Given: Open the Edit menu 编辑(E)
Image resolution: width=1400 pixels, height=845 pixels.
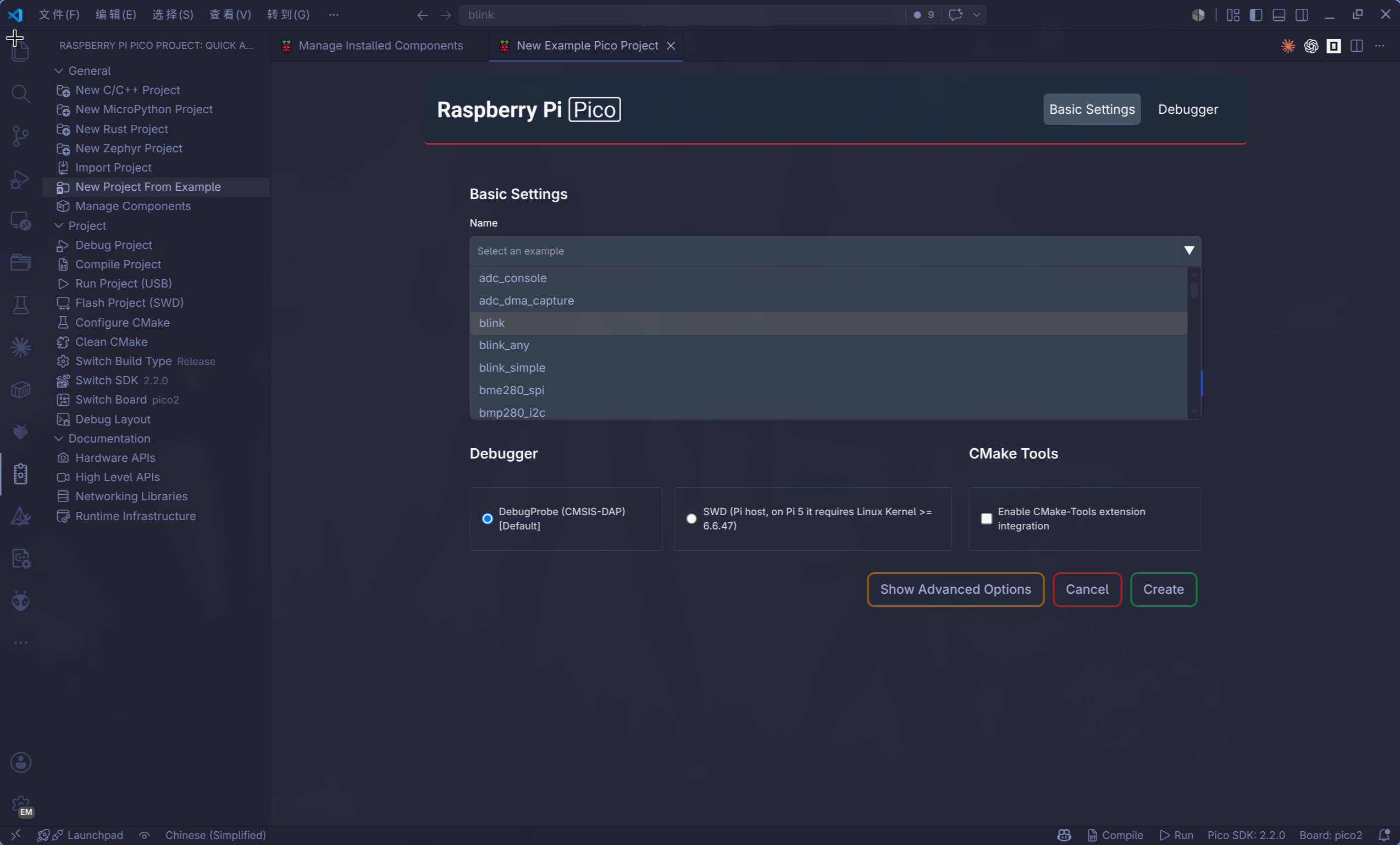Looking at the screenshot, I should 116,15.
